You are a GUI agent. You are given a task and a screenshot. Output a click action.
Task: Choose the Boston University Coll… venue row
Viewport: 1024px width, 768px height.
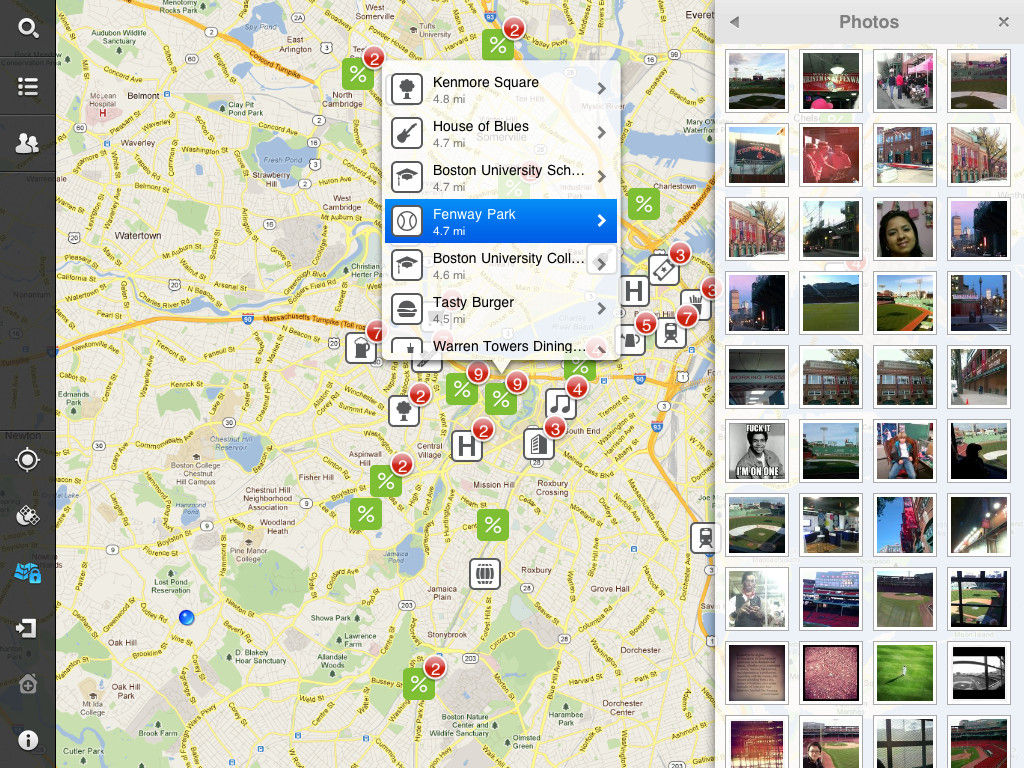[501, 264]
